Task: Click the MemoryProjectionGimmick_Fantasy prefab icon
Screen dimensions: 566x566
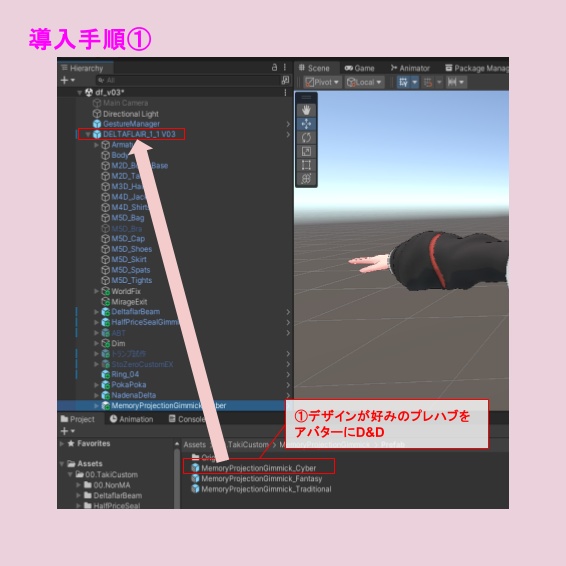Action: point(195,479)
